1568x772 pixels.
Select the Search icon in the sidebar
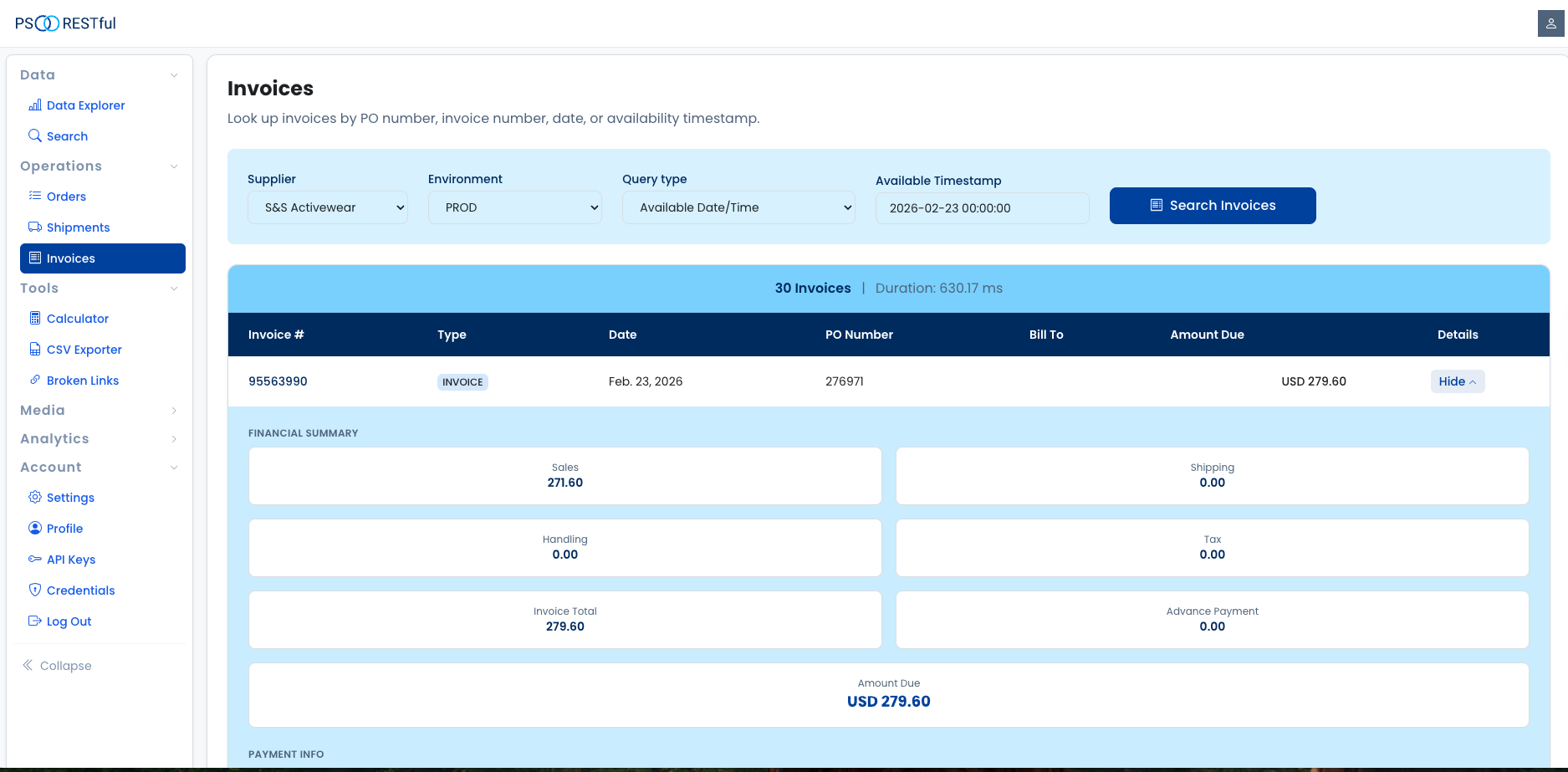tap(35, 135)
